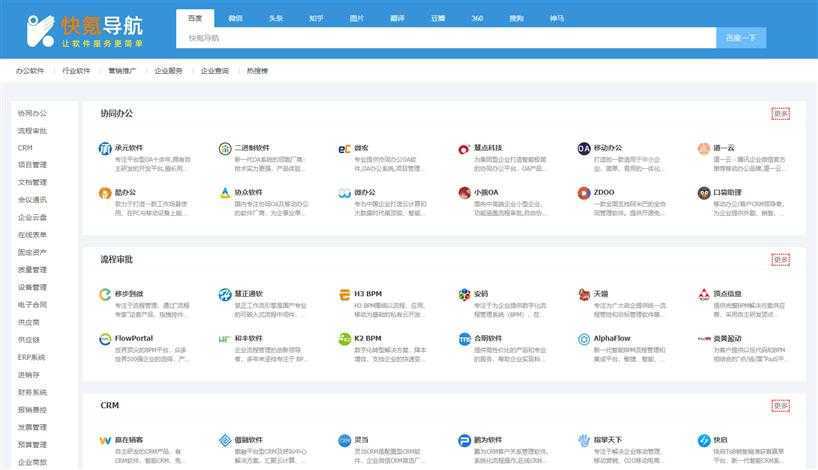818x470 pixels.
Task: Click the search input field
Action: click(446, 38)
